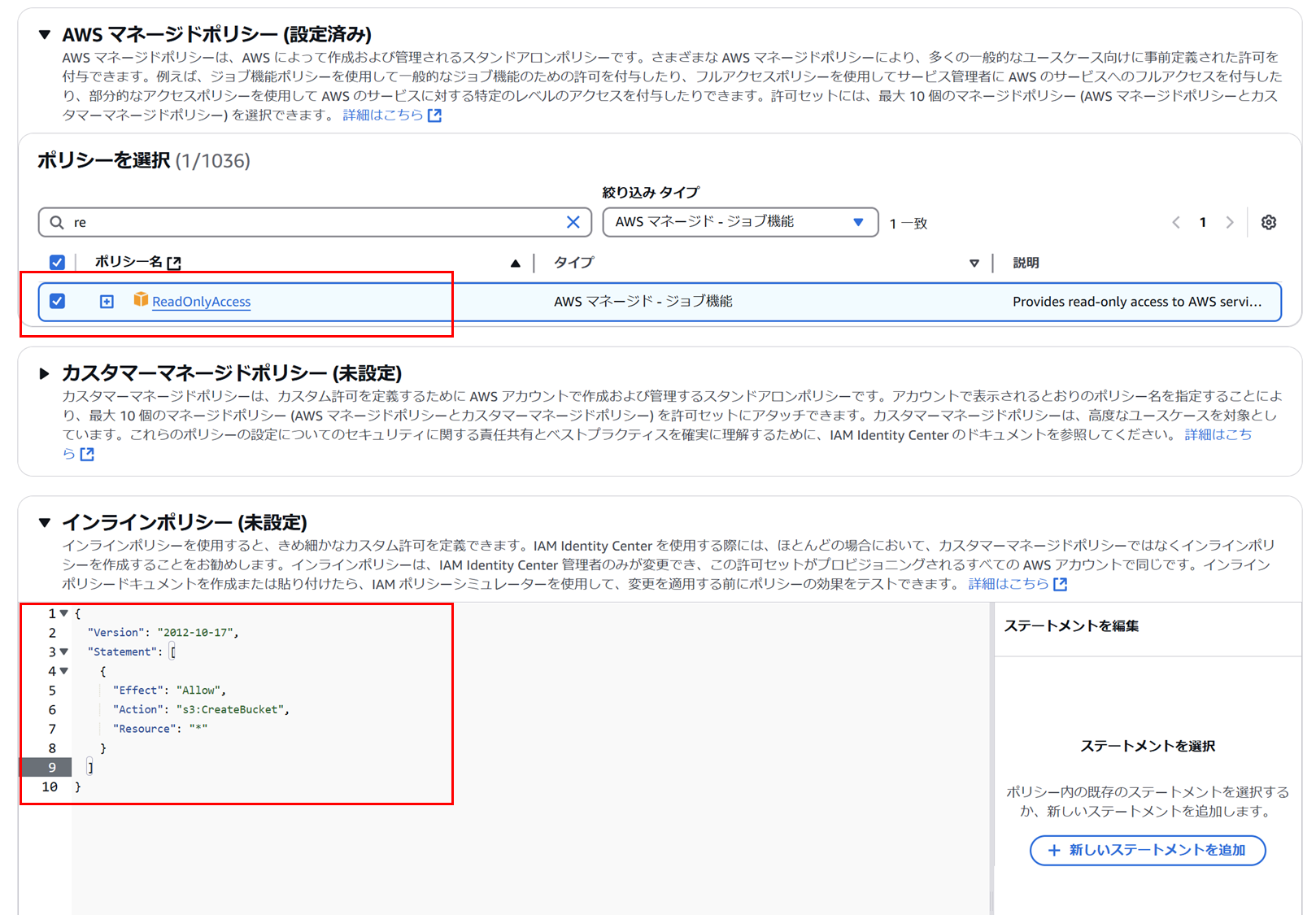Open the table preferences gear icon
This screenshot has width=1316, height=915.
(1269, 222)
